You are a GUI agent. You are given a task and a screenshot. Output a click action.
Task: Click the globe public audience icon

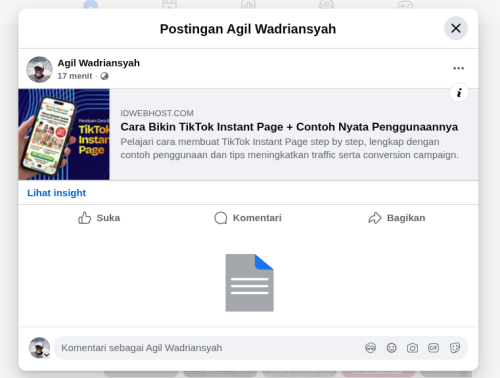coord(104,76)
